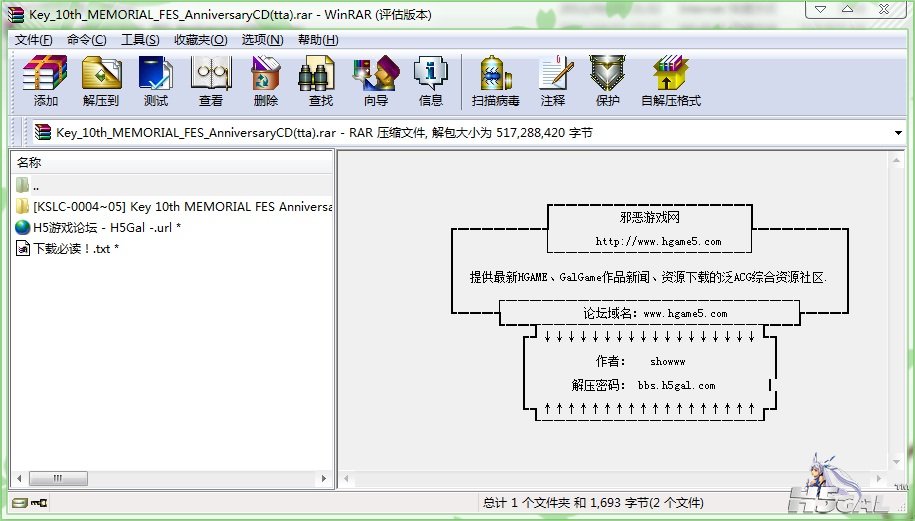Click the 删除 (Delete) toolbar icon
915x521 pixels.
(x=266, y=81)
